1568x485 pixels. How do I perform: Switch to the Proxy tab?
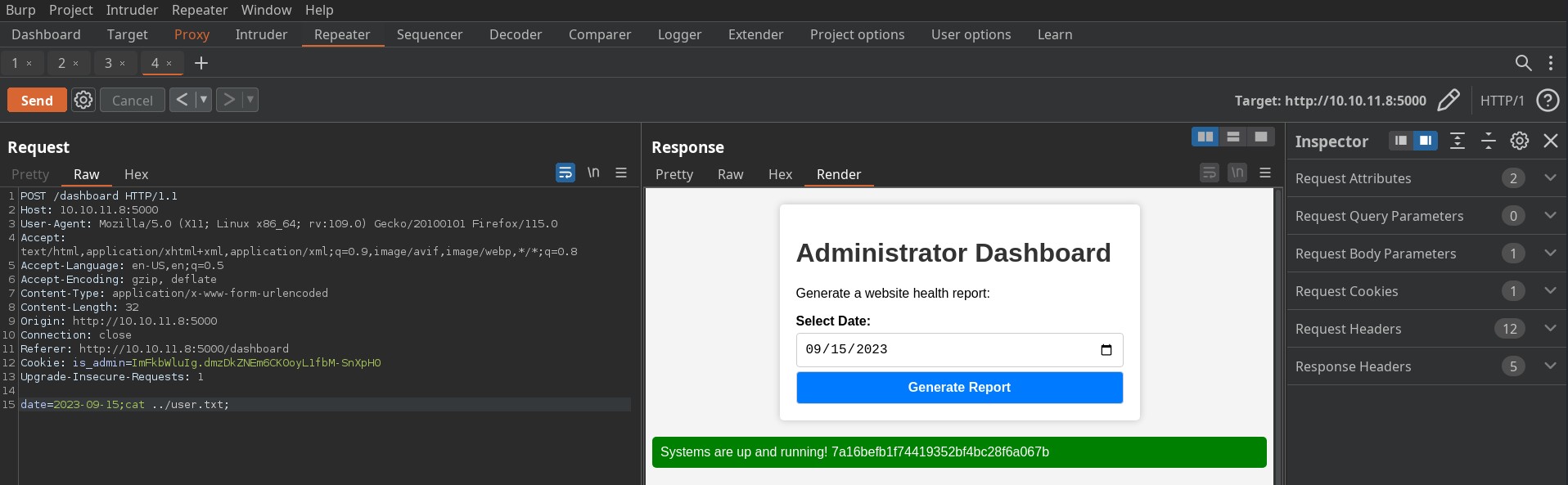[x=191, y=34]
